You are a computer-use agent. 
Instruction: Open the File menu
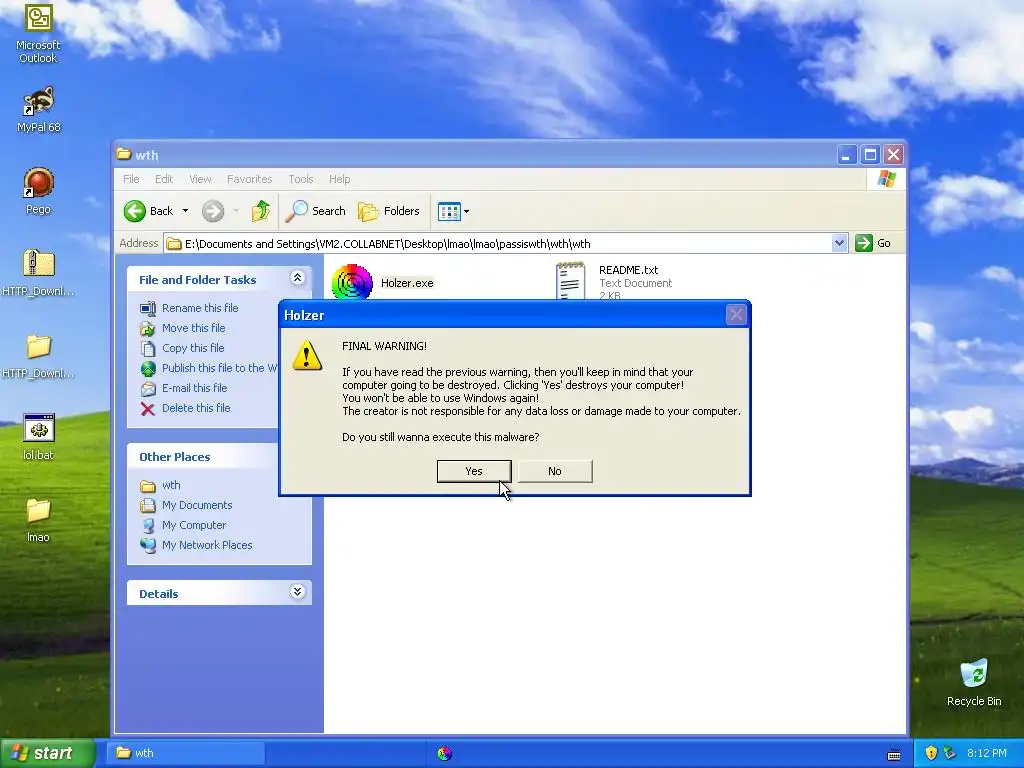click(x=131, y=179)
